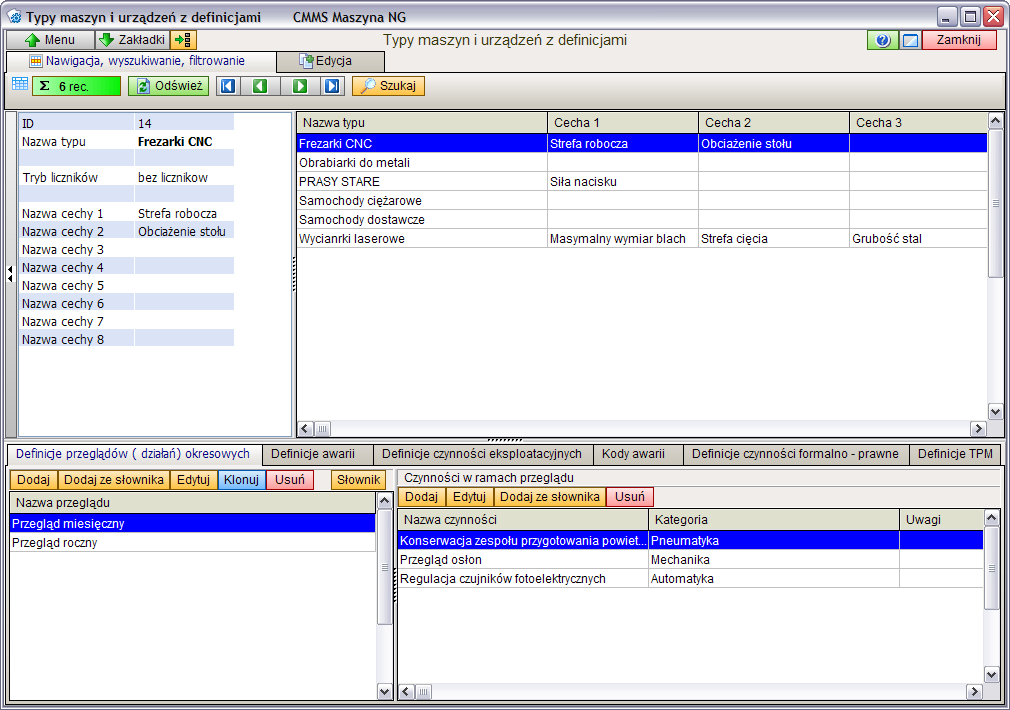Click the green 6 rec. record counter

pyautogui.click(x=77, y=86)
